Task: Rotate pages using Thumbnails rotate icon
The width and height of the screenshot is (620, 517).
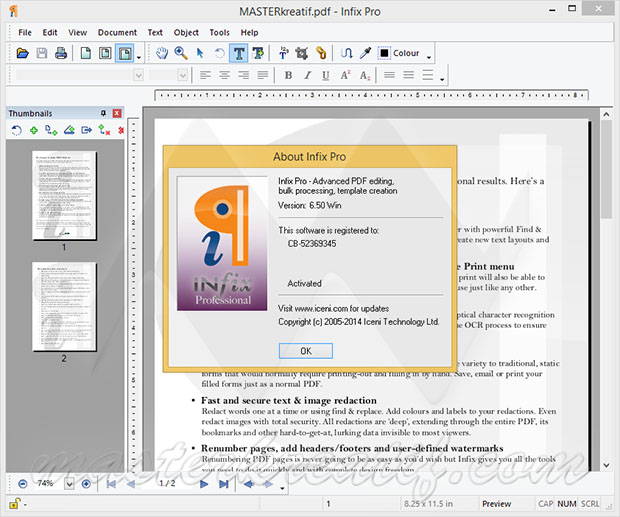Action: tap(17, 130)
